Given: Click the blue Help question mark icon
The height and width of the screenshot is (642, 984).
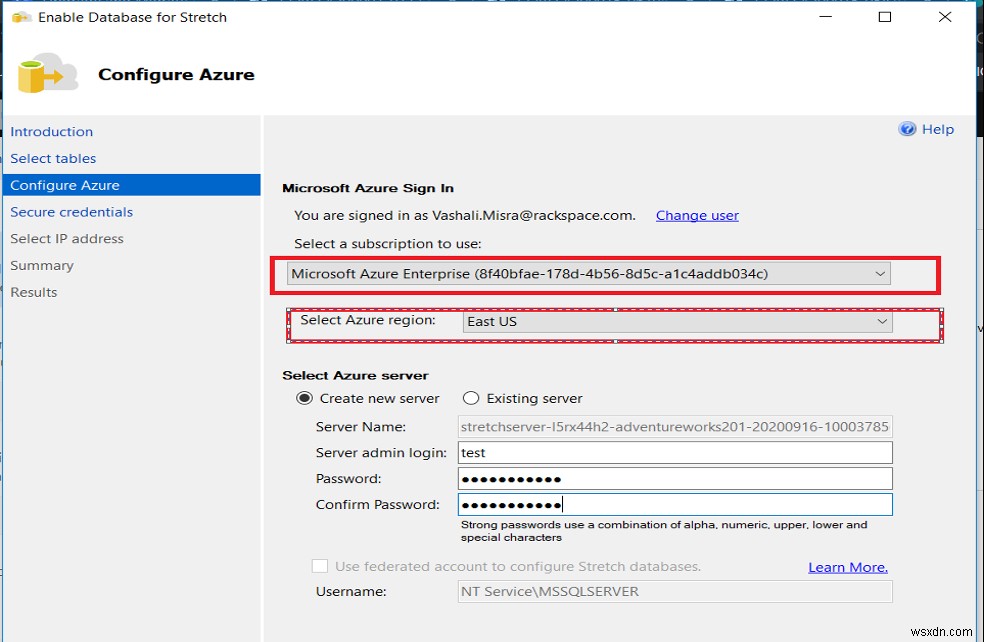Looking at the screenshot, I should pyautogui.click(x=908, y=129).
